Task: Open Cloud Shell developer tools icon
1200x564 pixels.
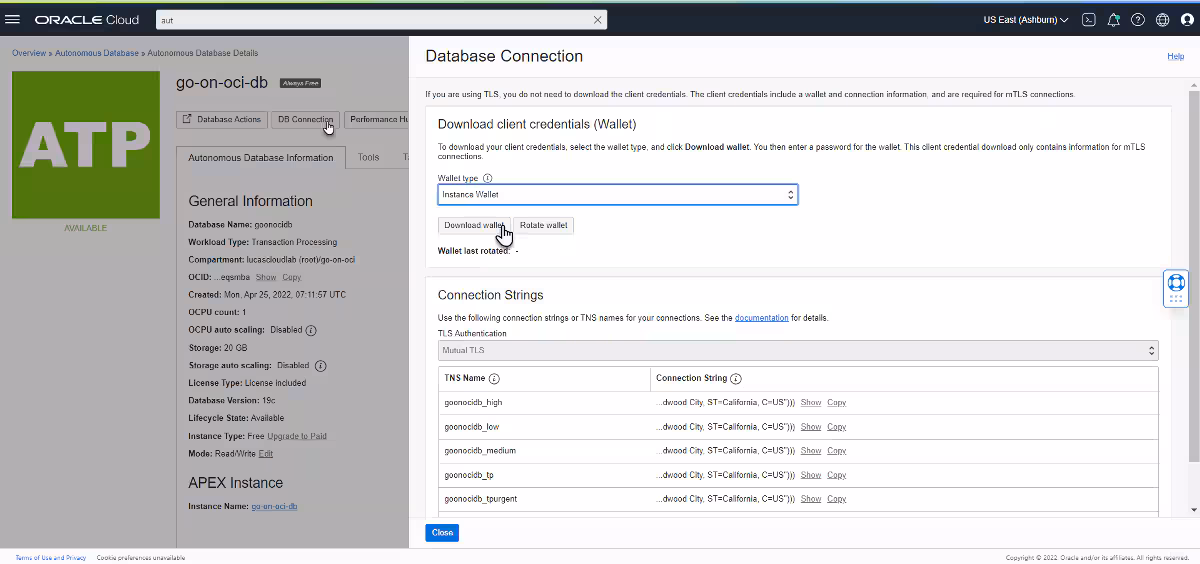Action: 1089,20
